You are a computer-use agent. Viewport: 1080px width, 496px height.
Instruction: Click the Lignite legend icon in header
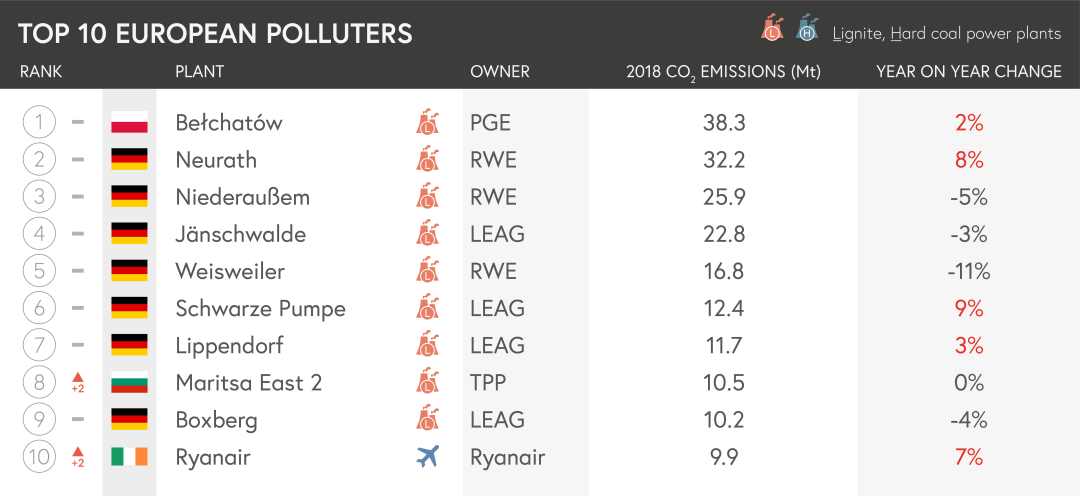pyautogui.click(x=772, y=28)
